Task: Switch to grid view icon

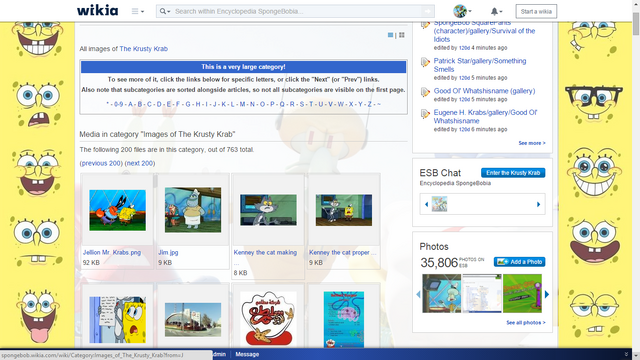Action: [402, 35]
